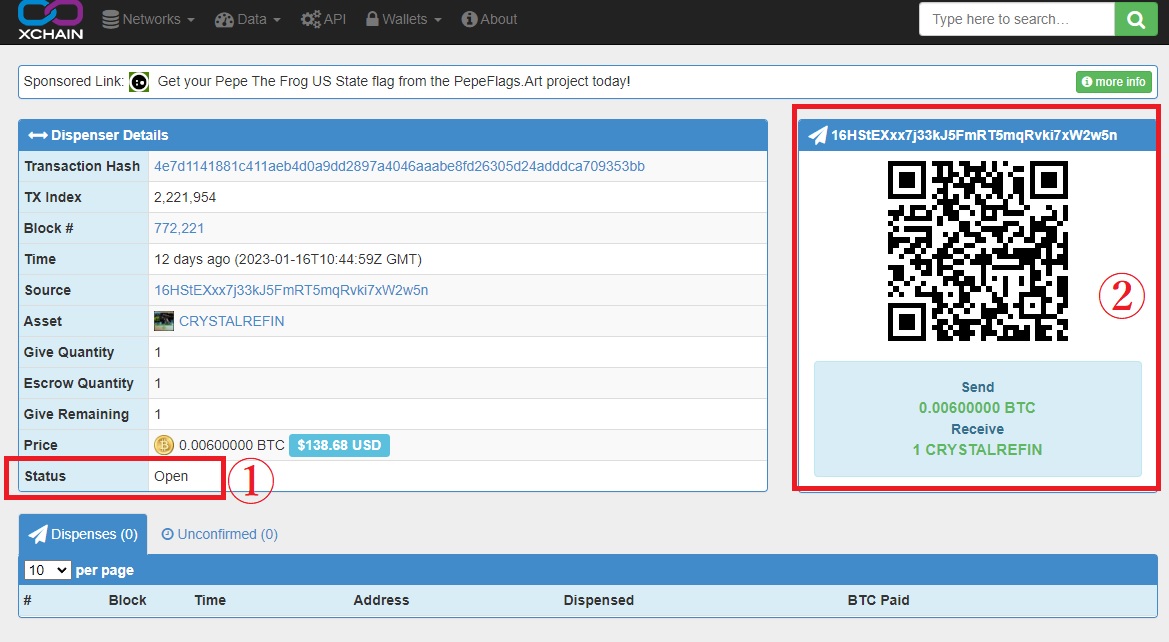Click the Status value Open
The height and width of the screenshot is (642, 1169).
(x=171, y=476)
